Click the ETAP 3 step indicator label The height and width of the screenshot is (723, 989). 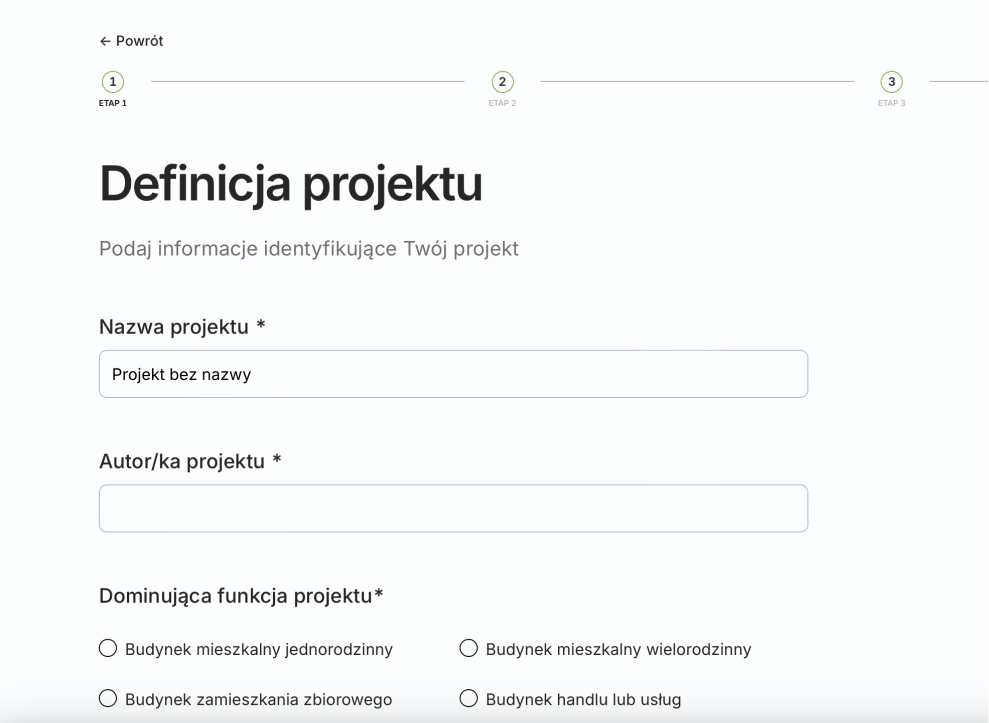coord(892,102)
